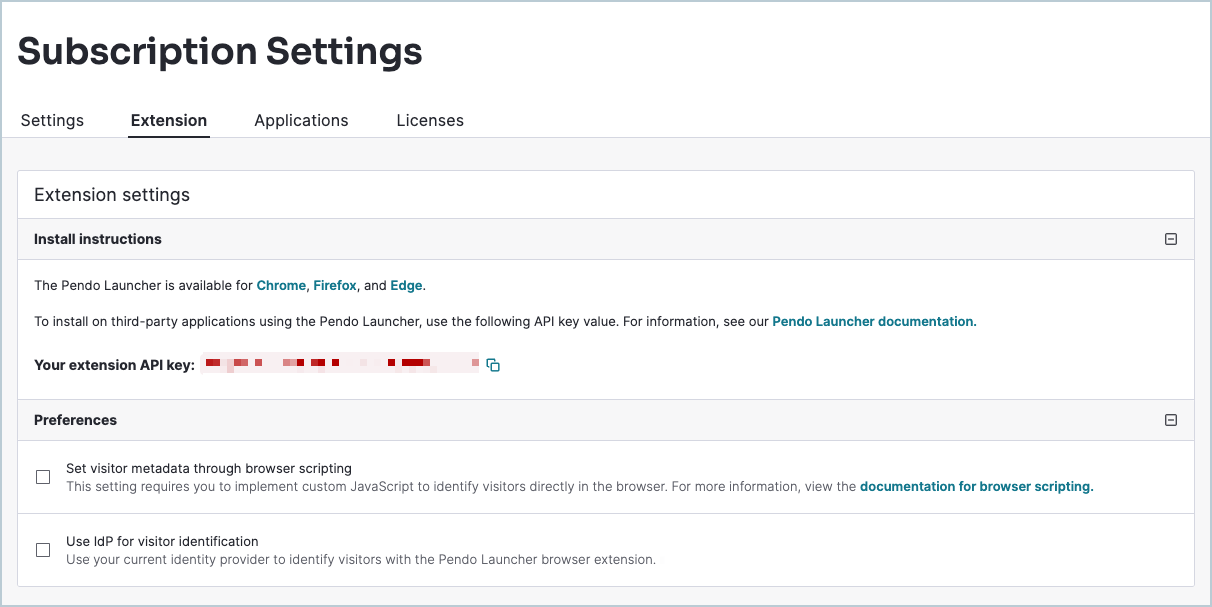Copy the extension API key
This screenshot has height=607, width=1212.
click(493, 366)
